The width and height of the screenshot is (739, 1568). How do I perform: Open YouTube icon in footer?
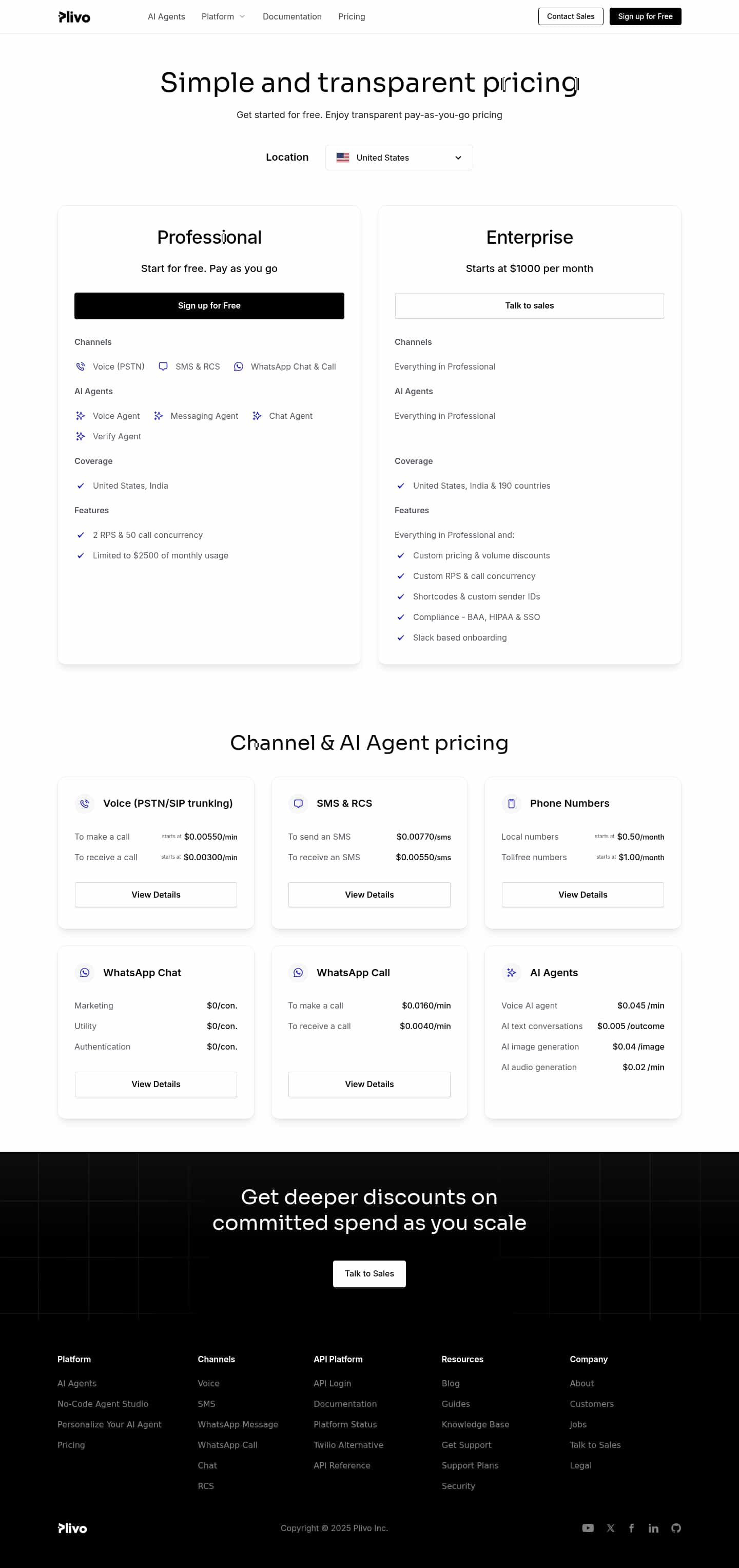pos(588,1528)
